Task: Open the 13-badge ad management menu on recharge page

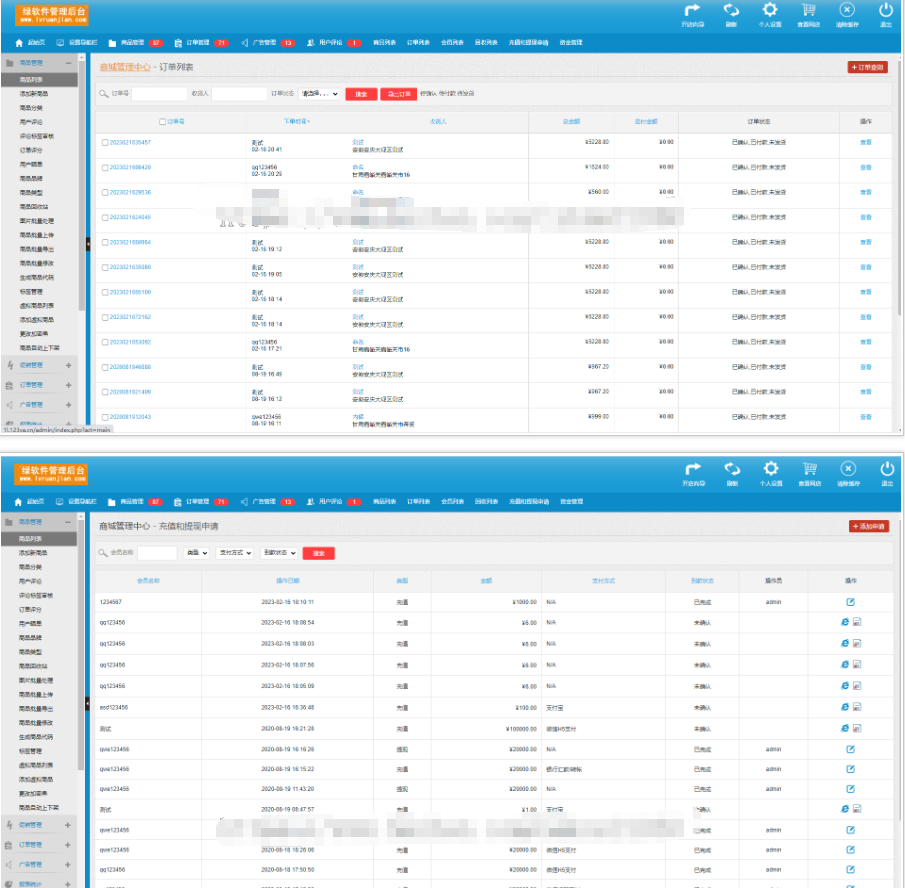Action: click(x=266, y=500)
